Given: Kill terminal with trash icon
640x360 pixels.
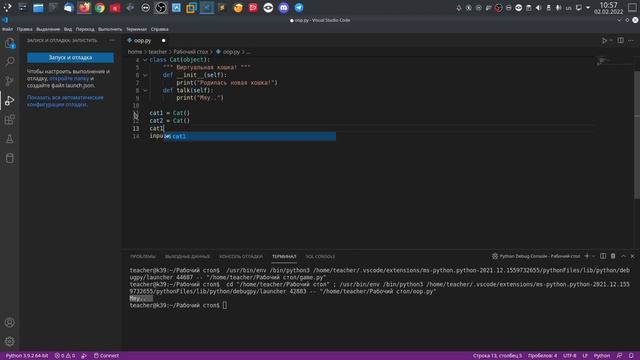Looking at the screenshot, I should coord(613,256).
